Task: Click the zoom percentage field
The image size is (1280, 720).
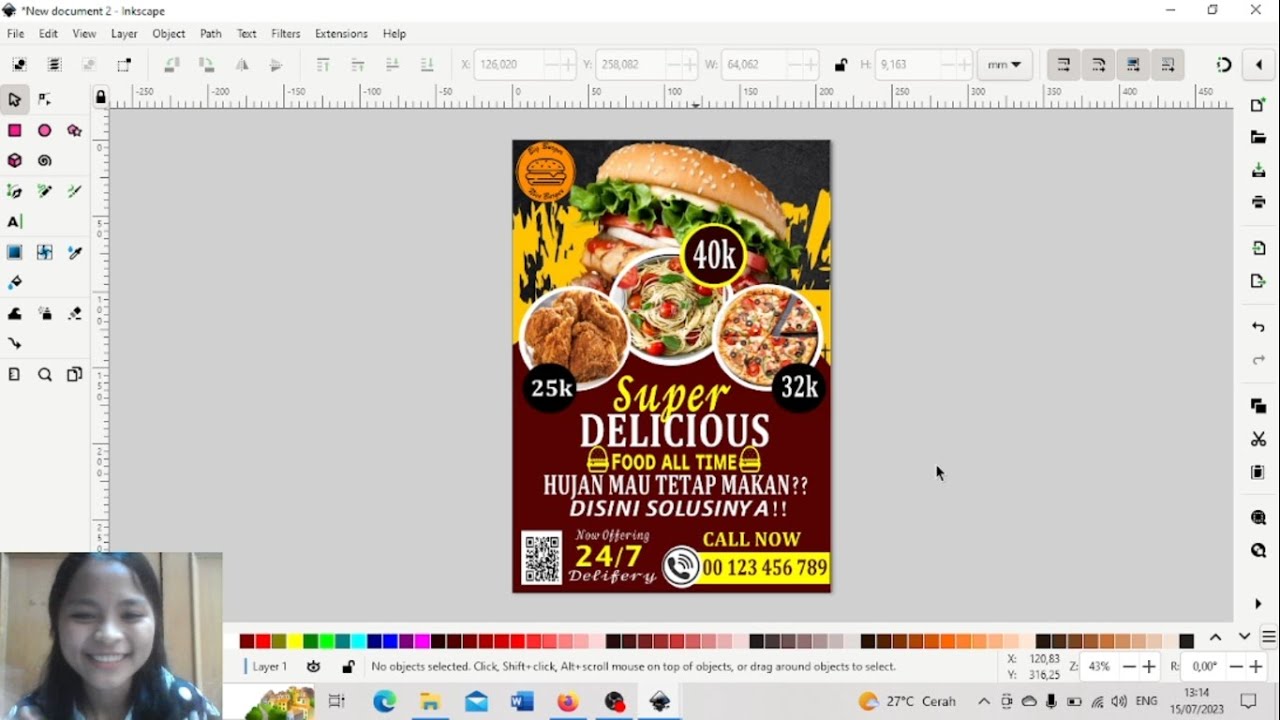Action: 1100,666
